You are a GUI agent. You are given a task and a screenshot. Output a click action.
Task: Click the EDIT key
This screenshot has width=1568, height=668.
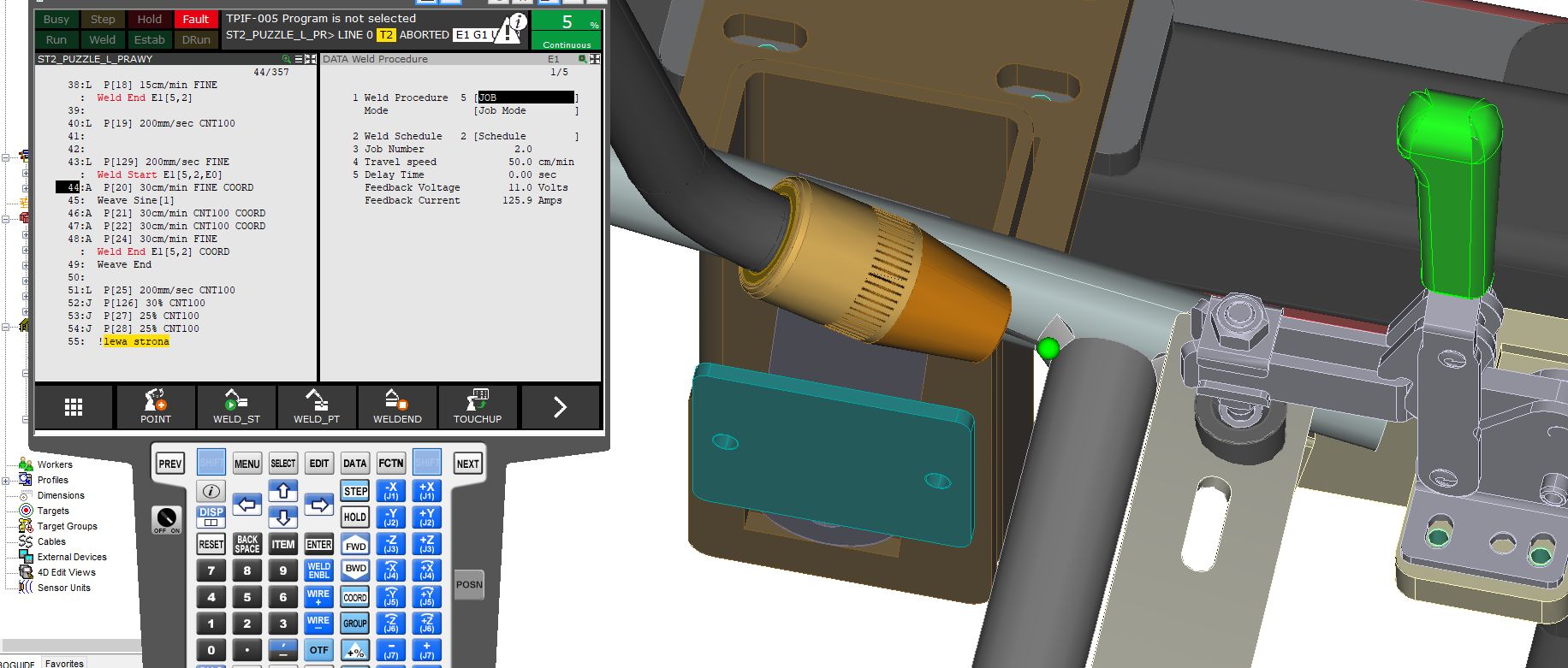(319, 464)
